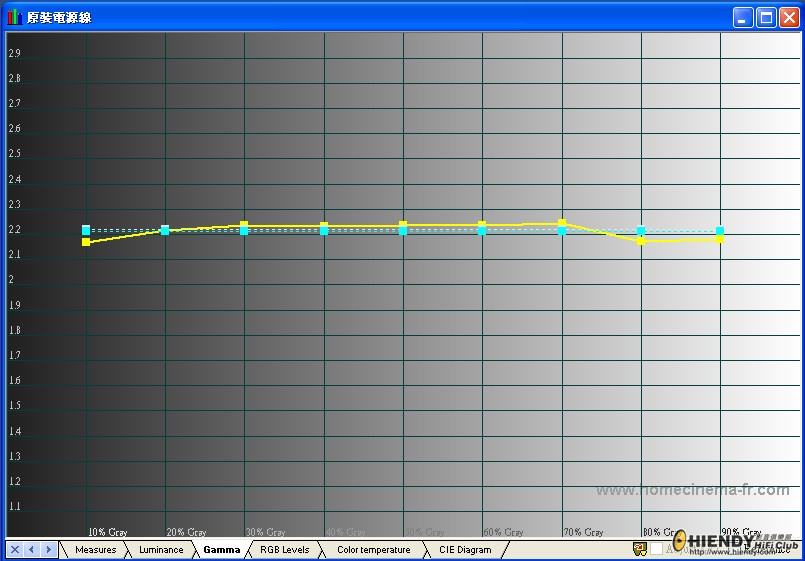Switch to the RGB Levels tab
The height and width of the screenshot is (561, 805).
pos(284,550)
